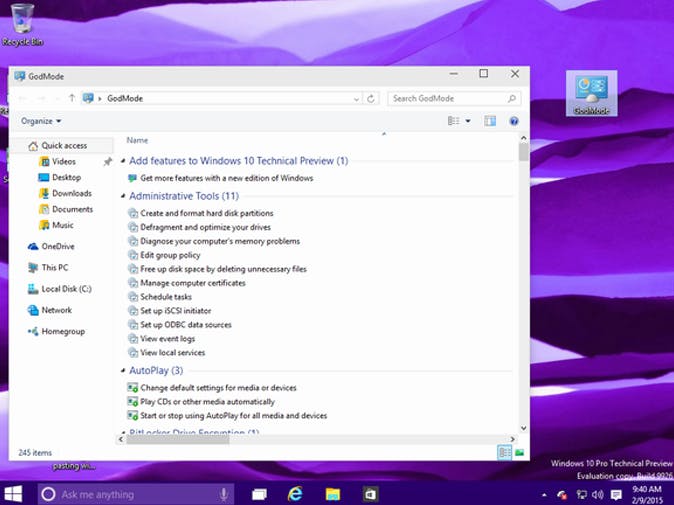The height and width of the screenshot is (505, 674).
Task: Click the address bar GodMode location icon
Action: tap(88, 98)
